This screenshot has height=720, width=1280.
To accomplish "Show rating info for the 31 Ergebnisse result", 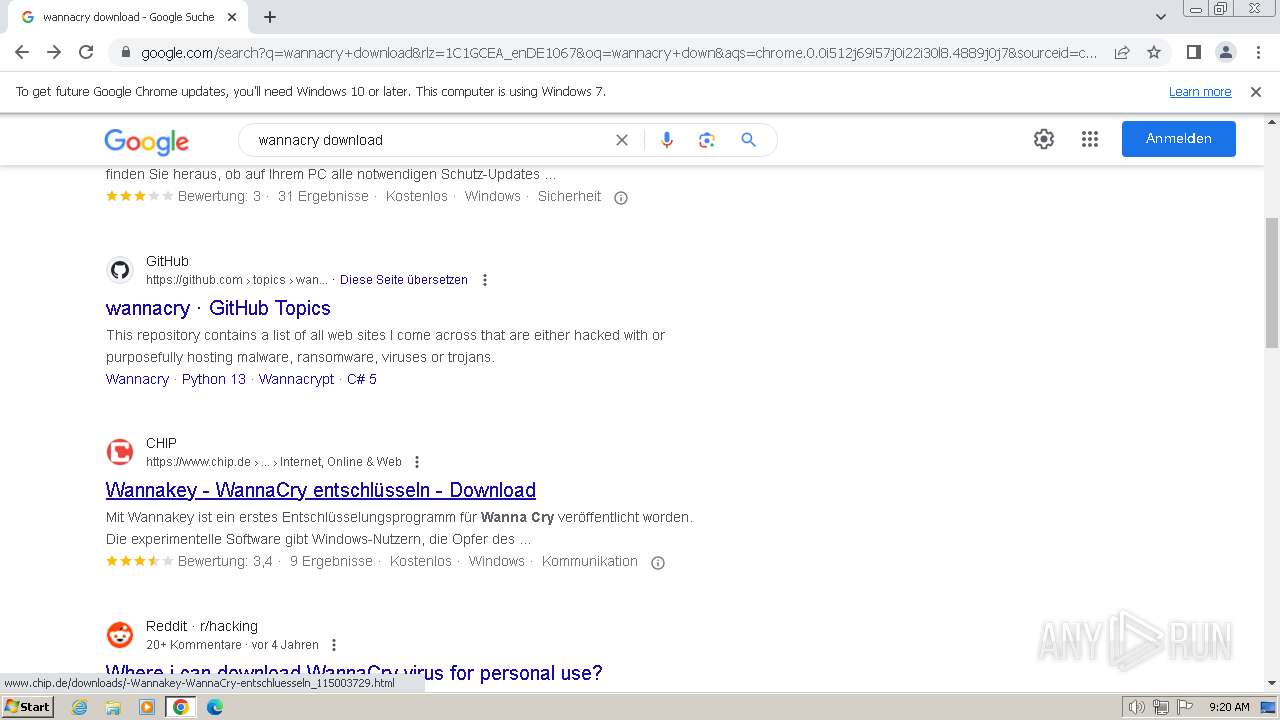I will coord(621,197).
